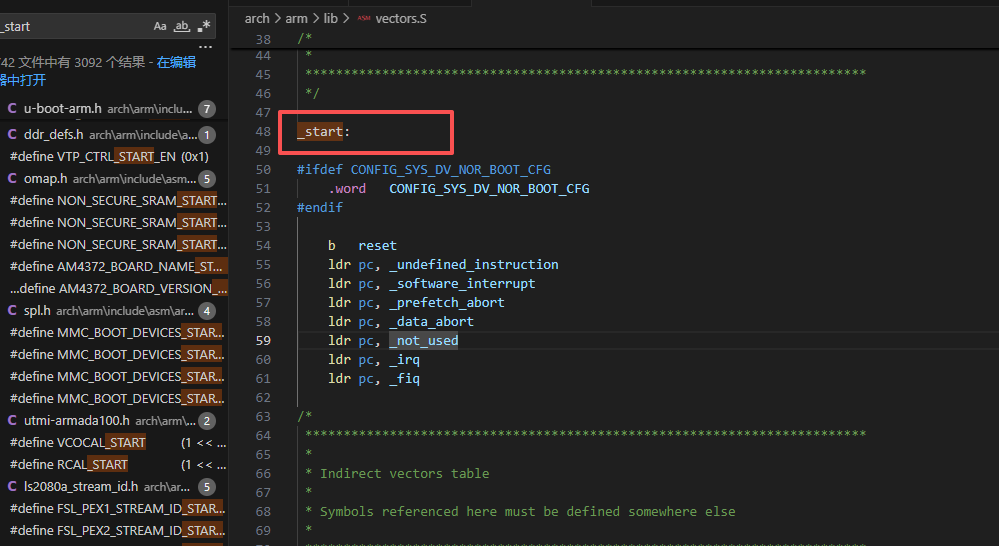999x546 pixels.
Task: Click C icon beside utmi-armada100.h
Action: tap(12, 420)
